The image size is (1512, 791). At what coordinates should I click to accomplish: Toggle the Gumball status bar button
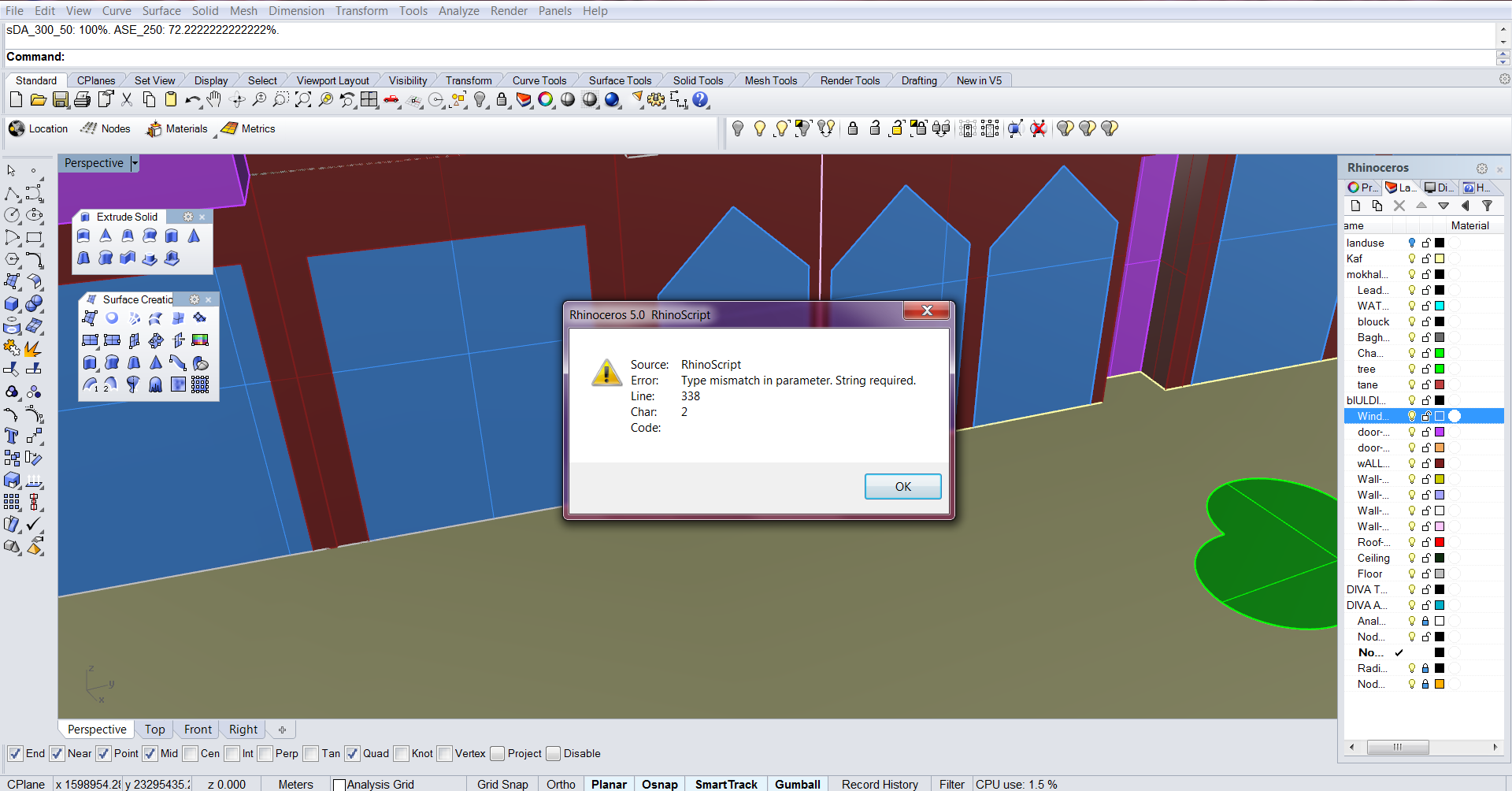[797, 784]
